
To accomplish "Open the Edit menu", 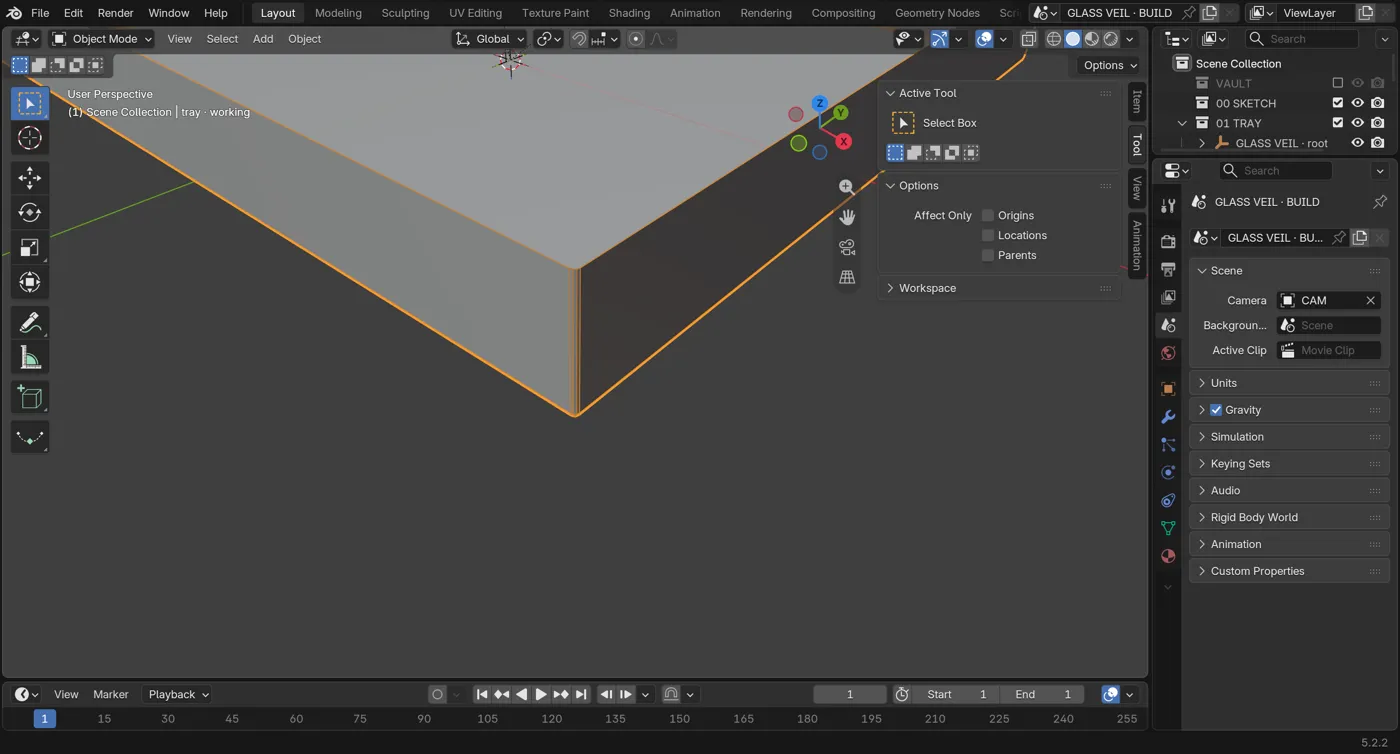I will pyautogui.click(x=73, y=13).
